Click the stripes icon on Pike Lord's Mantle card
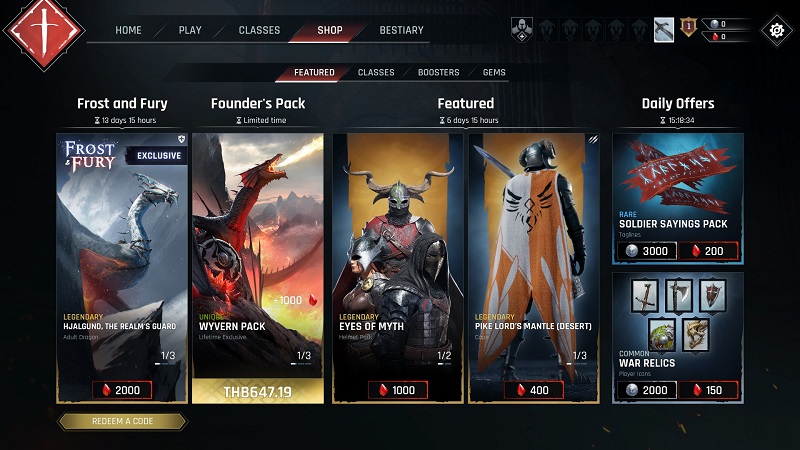Viewport: 800px width, 450px height. [592, 139]
